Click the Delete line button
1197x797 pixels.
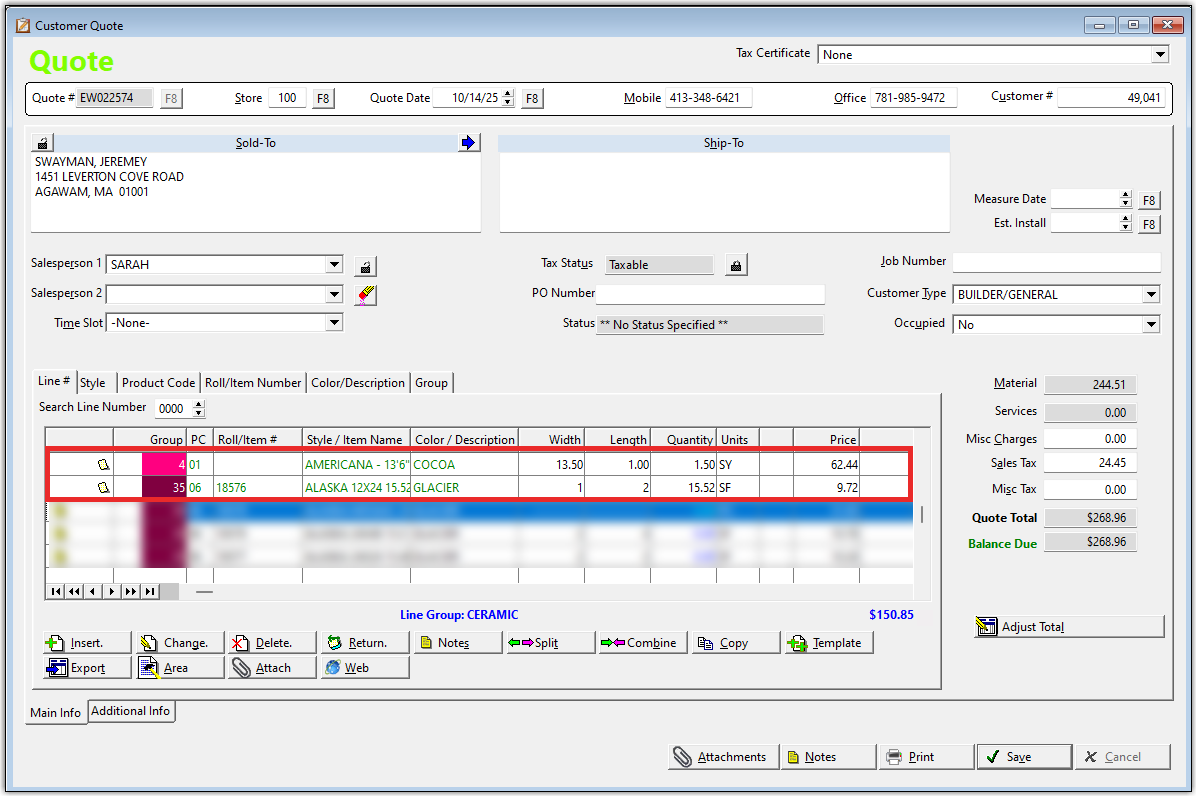coord(273,643)
